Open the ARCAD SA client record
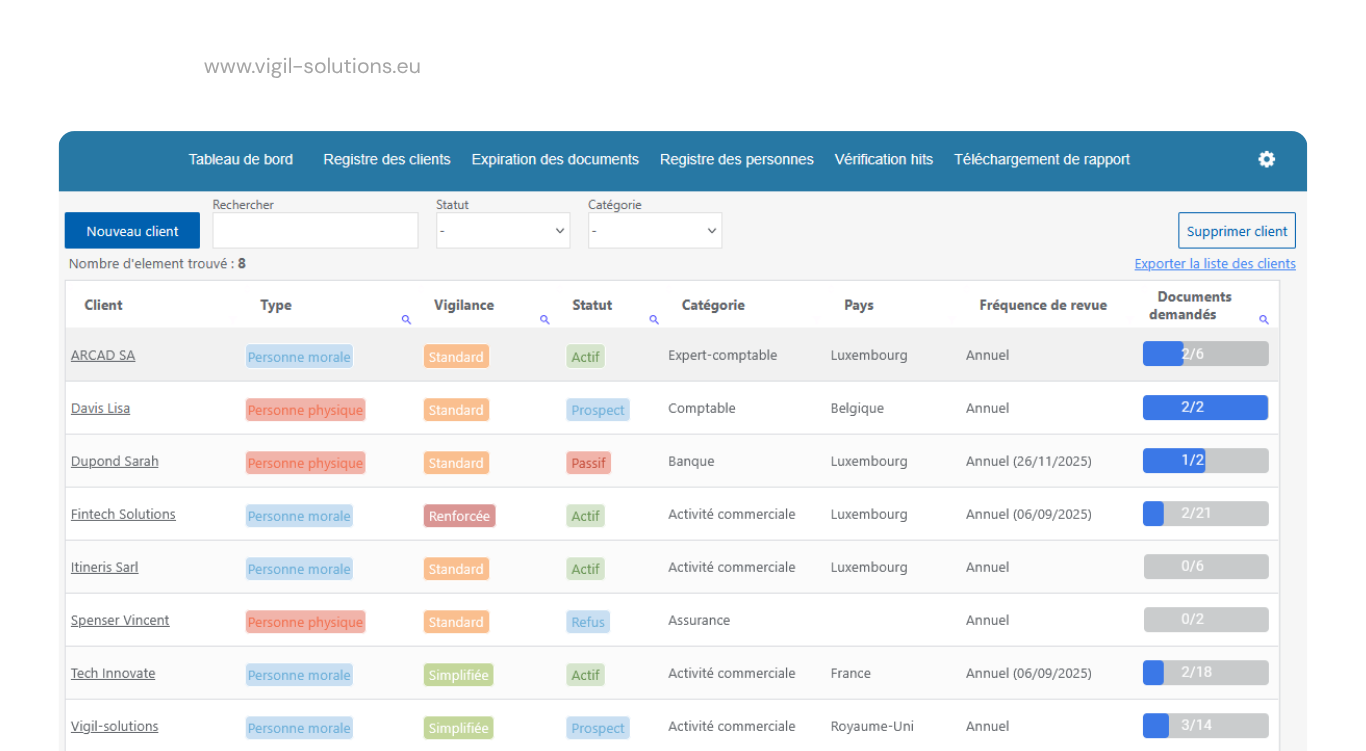The height and width of the screenshot is (751, 1366). point(103,355)
